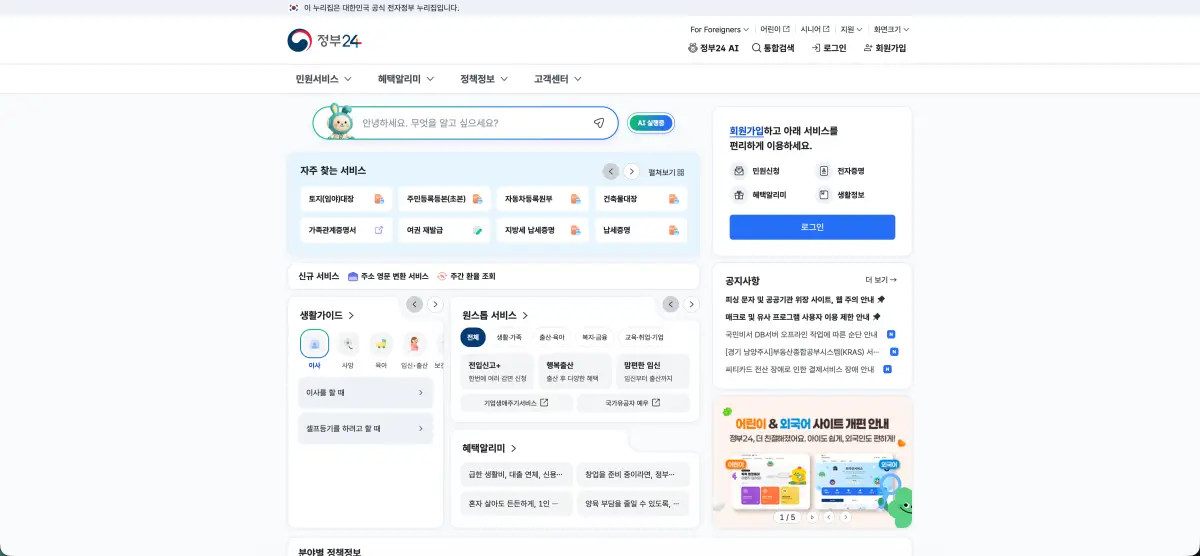Select the 이사 life guide icon
The height and width of the screenshot is (556, 1200).
(314, 344)
